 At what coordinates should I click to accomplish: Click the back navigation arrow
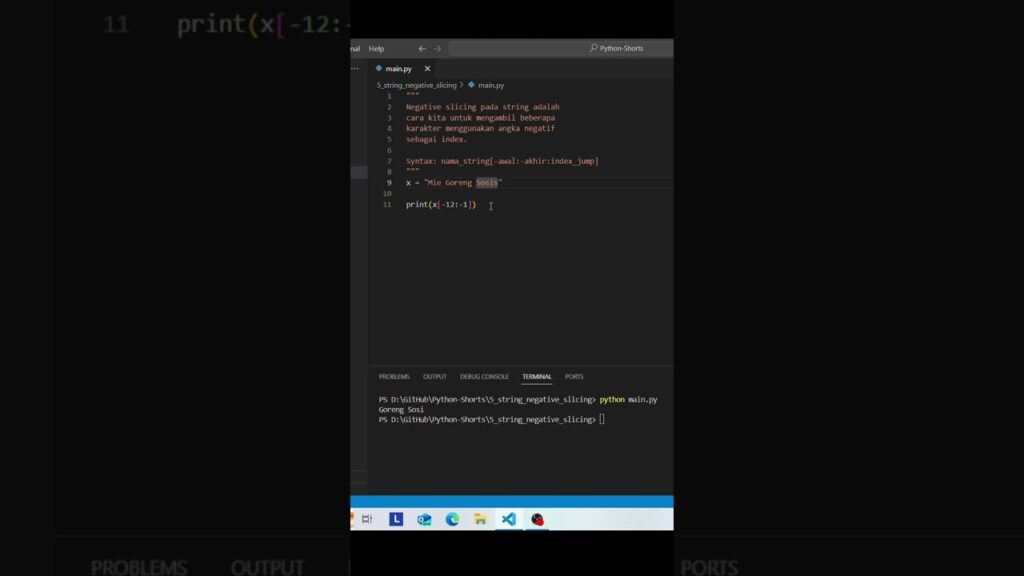pyautogui.click(x=422, y=48)
